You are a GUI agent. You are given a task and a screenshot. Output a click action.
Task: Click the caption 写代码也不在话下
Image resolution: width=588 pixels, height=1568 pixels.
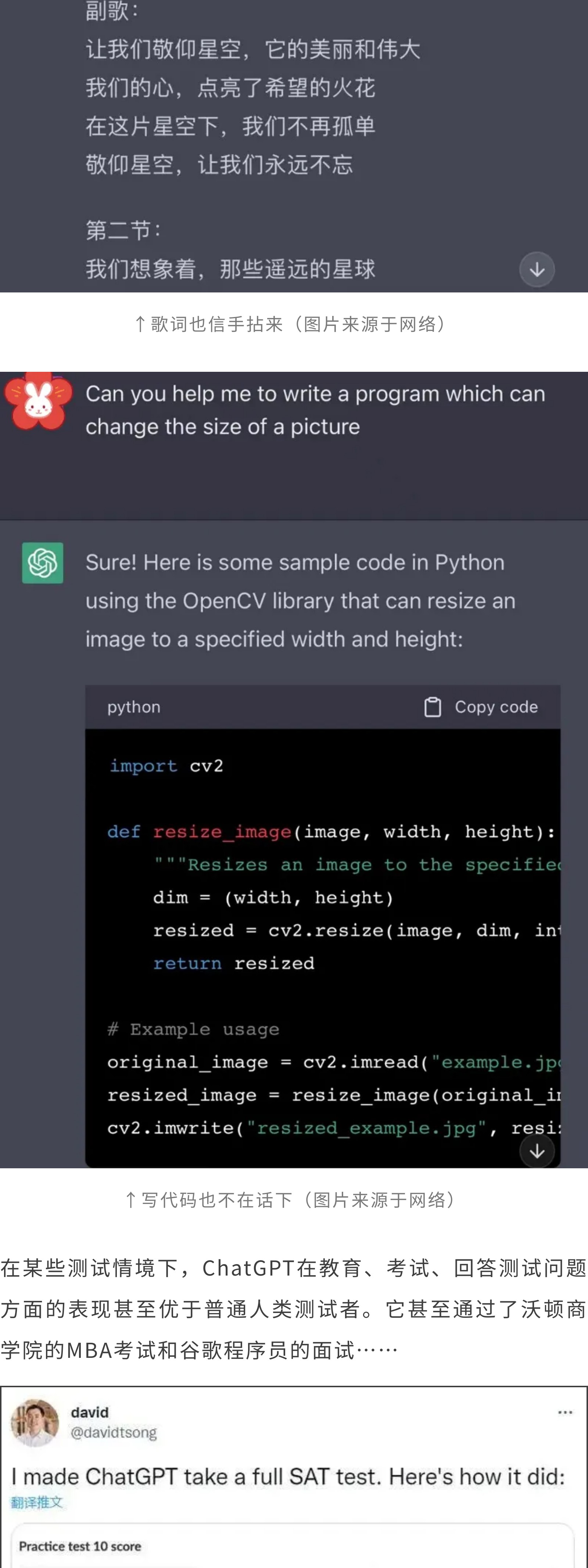[x=290, y=1200]
